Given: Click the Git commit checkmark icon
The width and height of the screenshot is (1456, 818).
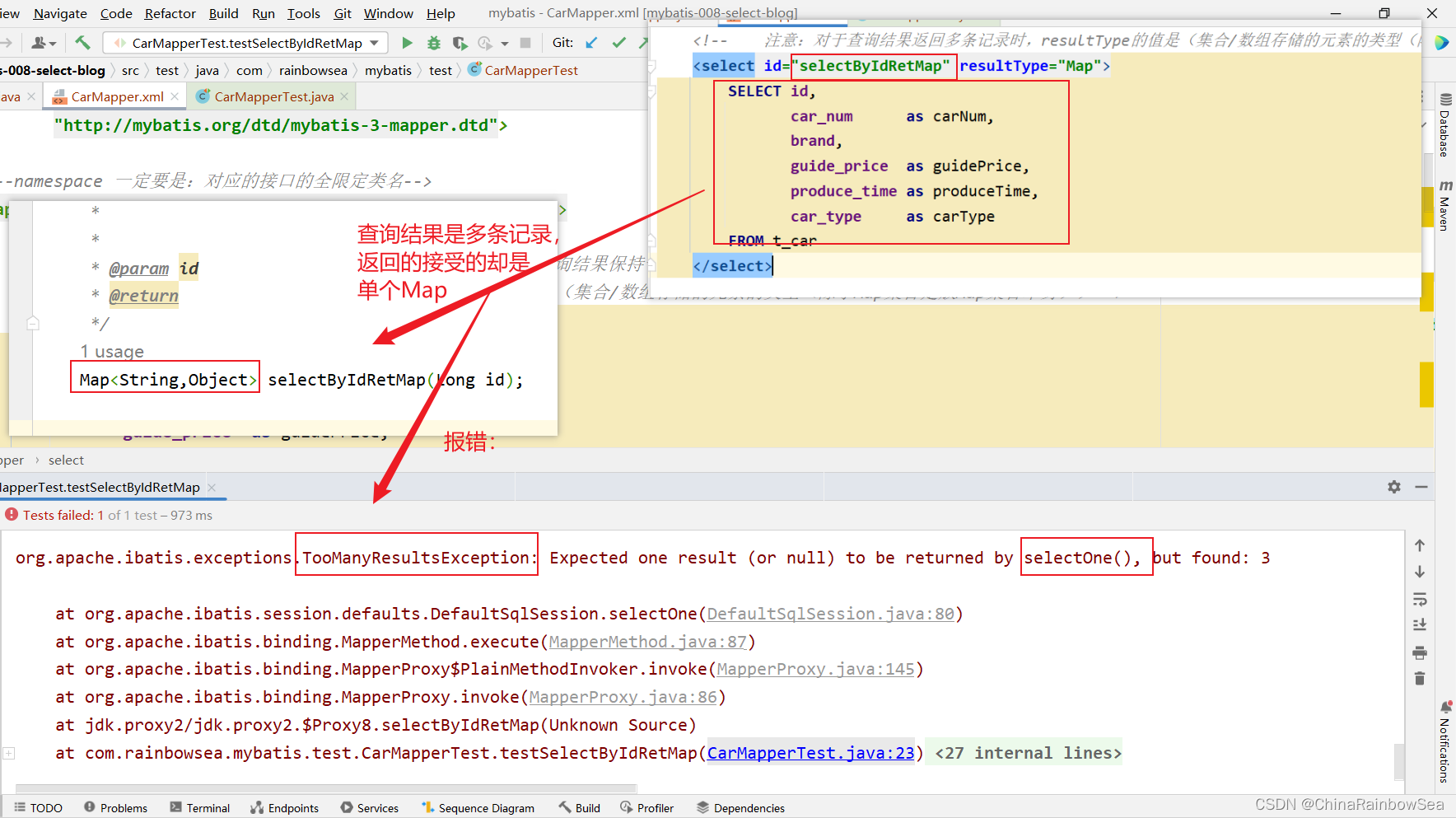Looking at the screenshot, I should 618,43.
